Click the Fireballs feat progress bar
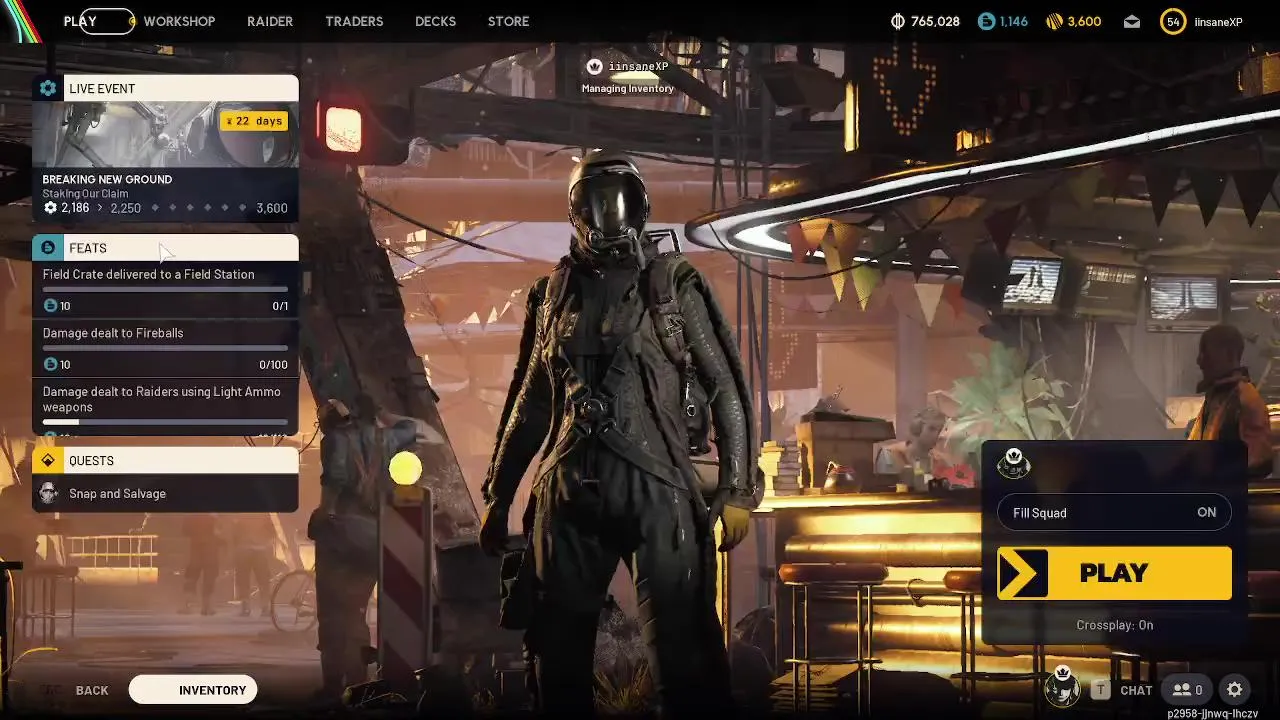This screenshot has width=1280, height=720. click(165, 348)
